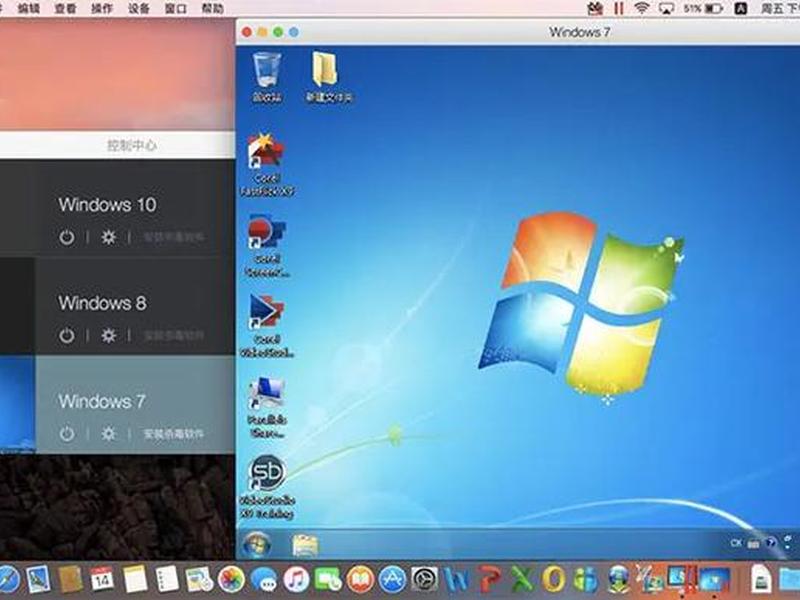
Task: Select the Windows 10 virtual machine name
Action: [x=107, y=205]
